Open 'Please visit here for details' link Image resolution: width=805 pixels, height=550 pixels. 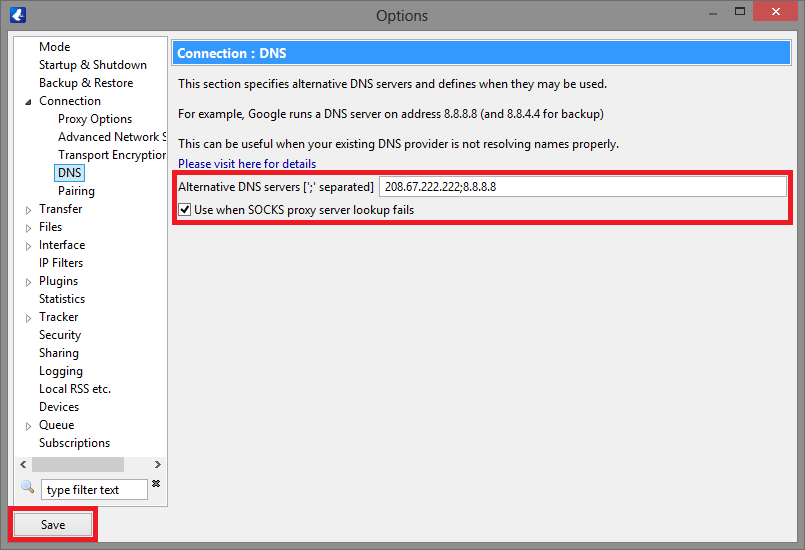247,164
